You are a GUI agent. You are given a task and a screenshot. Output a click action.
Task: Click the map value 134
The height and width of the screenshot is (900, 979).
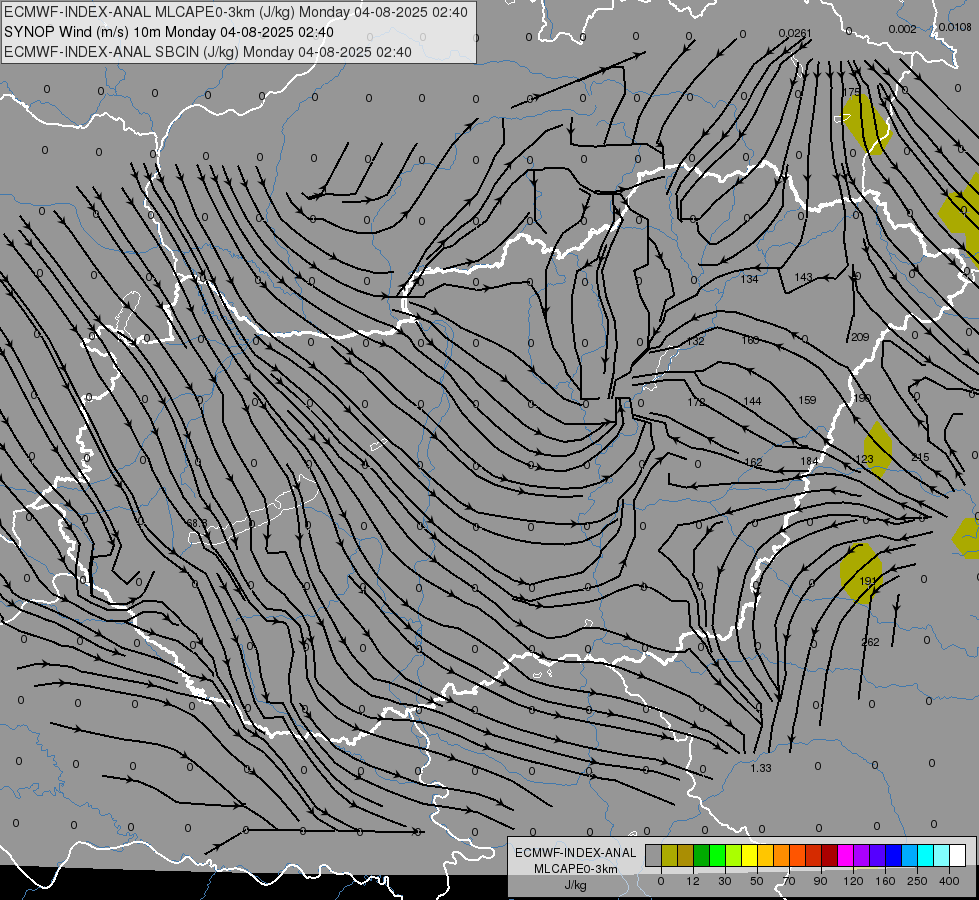pos(749,279)
